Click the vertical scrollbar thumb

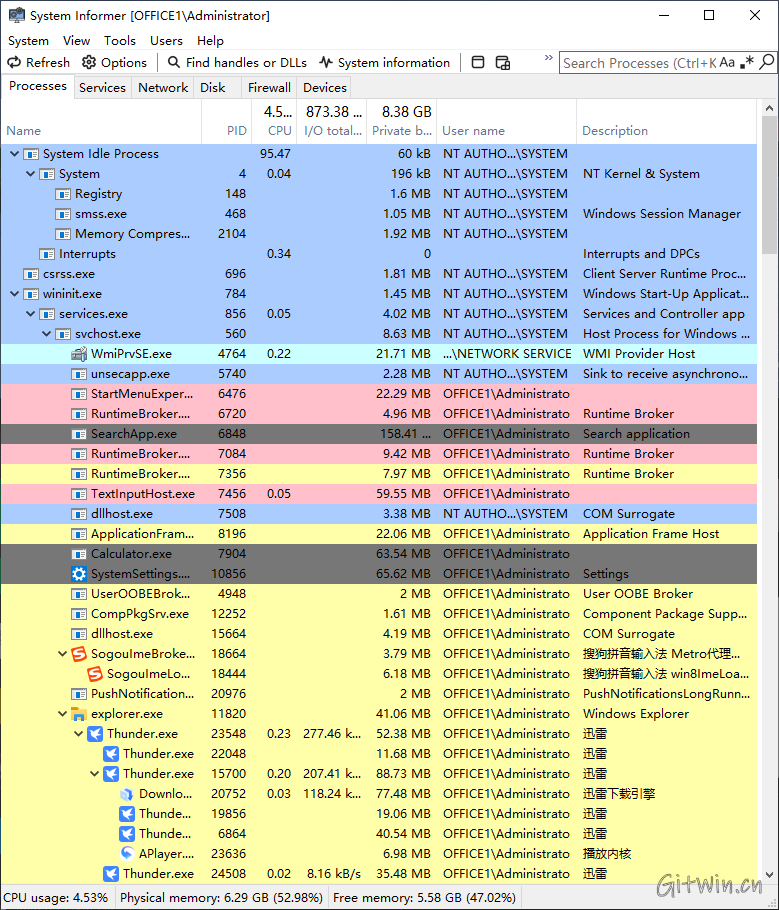pyautogui.click(x=769, y=185)
